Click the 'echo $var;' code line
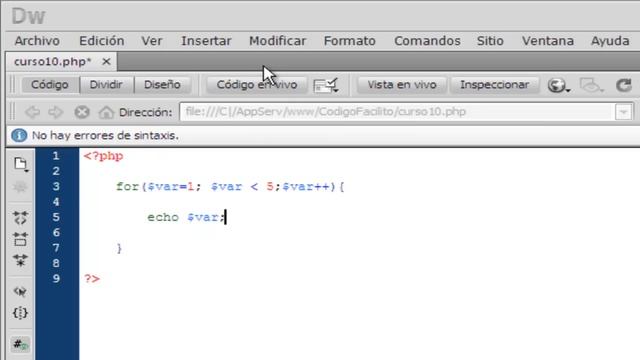 186,217
